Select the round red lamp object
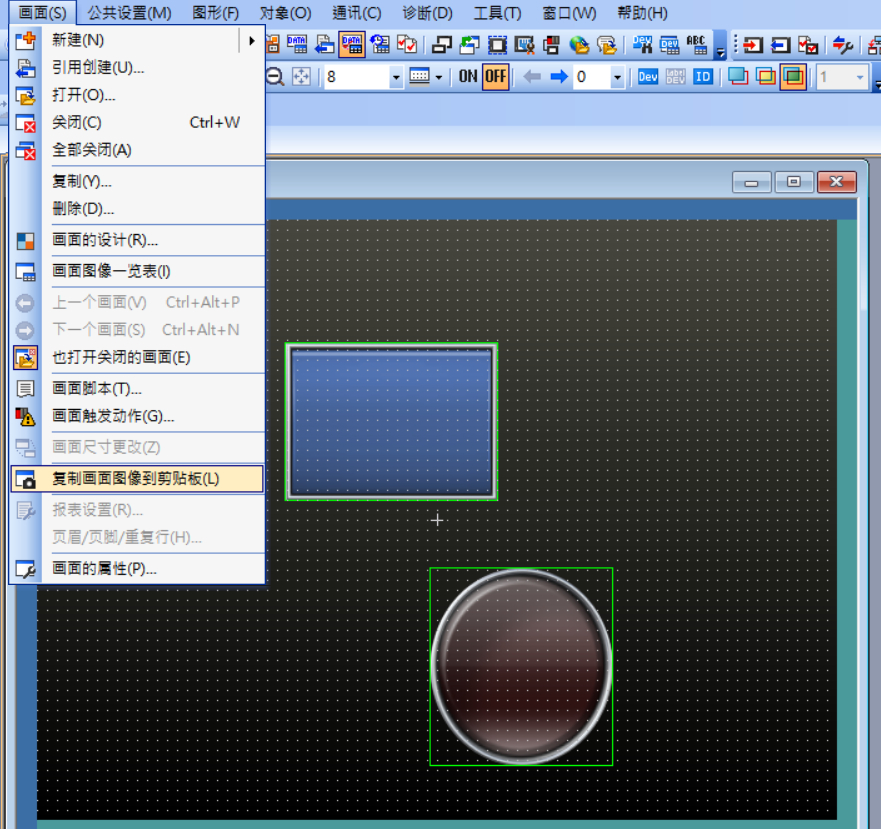The image size is (881, 829). [x=521, y=666]
